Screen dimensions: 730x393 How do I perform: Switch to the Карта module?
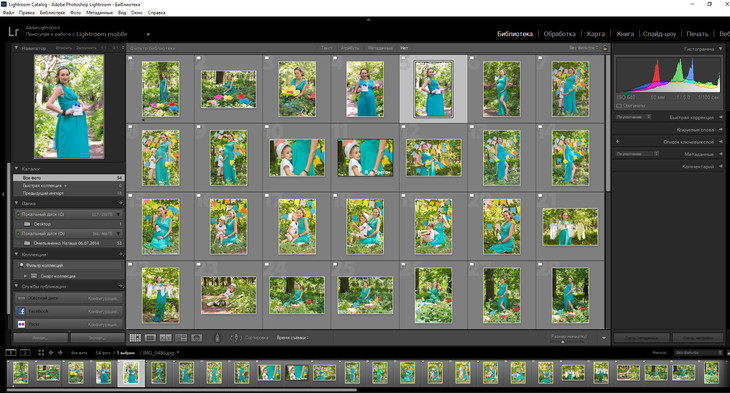pos(596,34)
